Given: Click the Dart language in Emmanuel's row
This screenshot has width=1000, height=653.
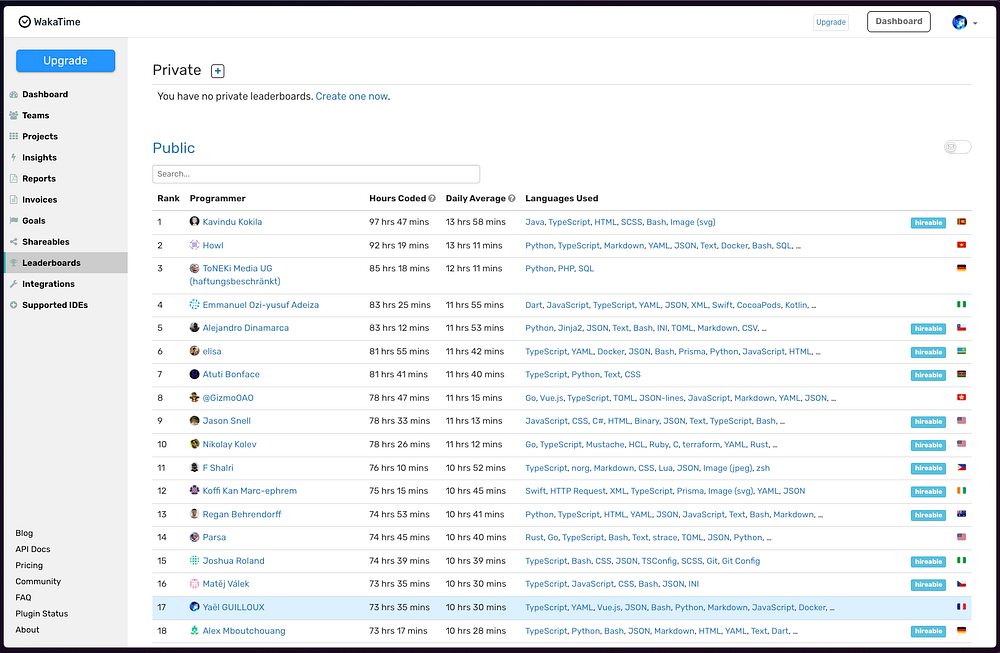Looking at the screenshot, I should click(534, 305).
